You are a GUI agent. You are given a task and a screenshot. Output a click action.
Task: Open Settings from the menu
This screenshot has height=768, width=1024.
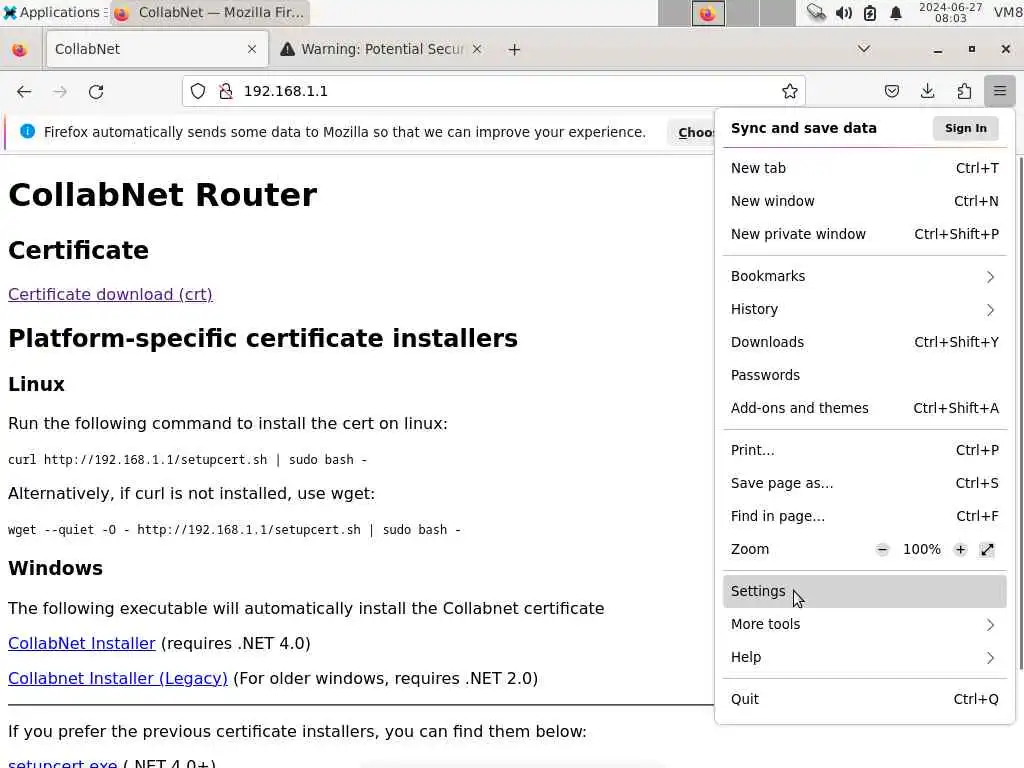tap(864, 591)
